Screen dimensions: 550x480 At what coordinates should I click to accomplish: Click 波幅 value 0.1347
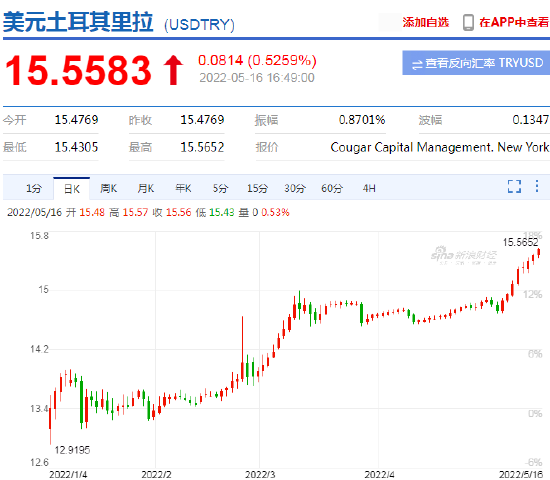point(530,120)
